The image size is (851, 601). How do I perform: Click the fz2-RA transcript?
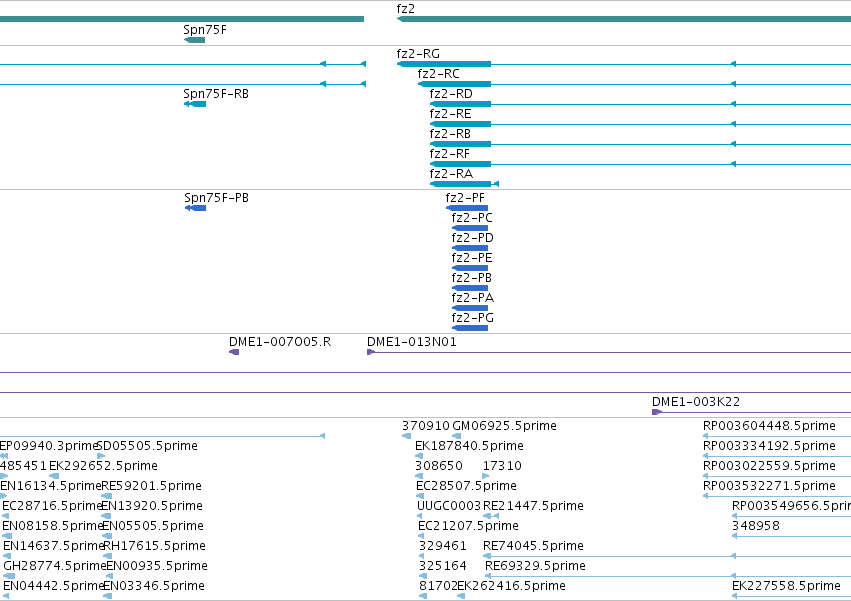[464, 184]
